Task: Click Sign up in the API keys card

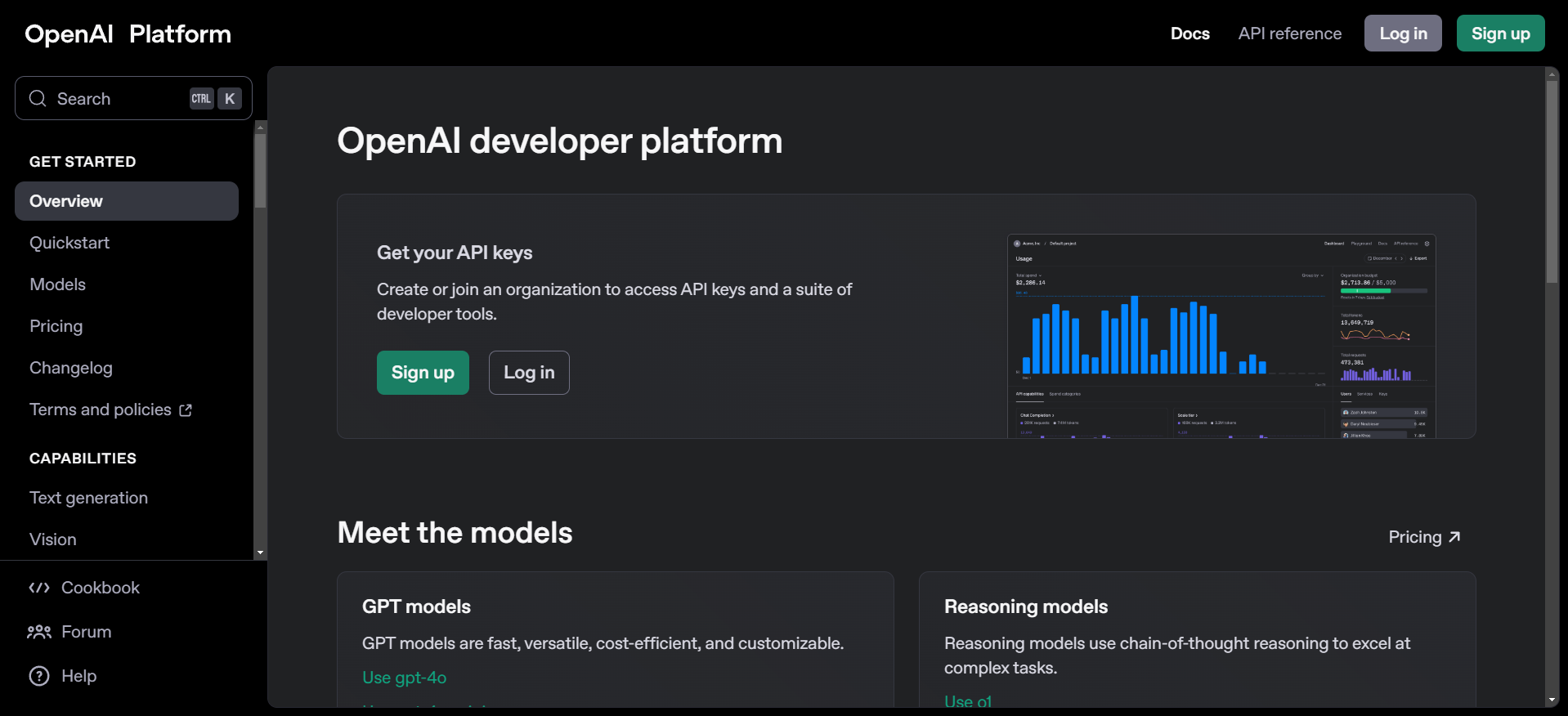Action: (x=423, y=373)
